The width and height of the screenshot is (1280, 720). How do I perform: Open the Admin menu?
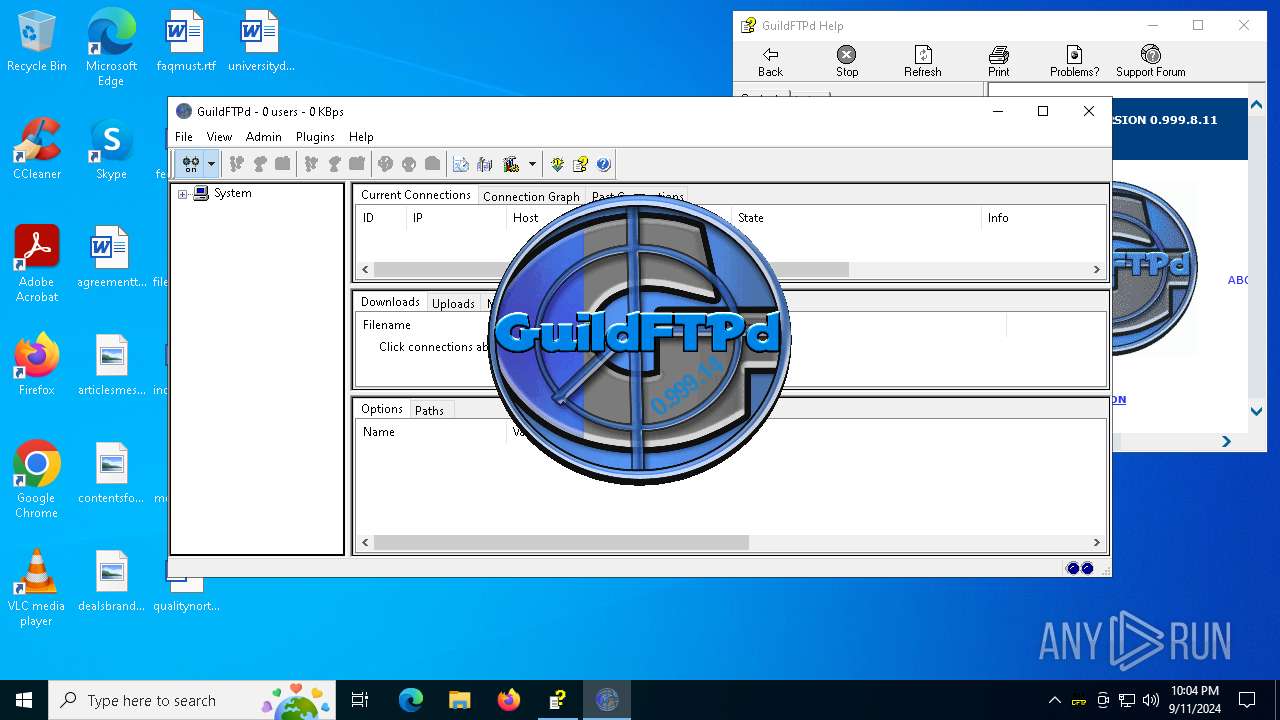(x=263, y=137)
